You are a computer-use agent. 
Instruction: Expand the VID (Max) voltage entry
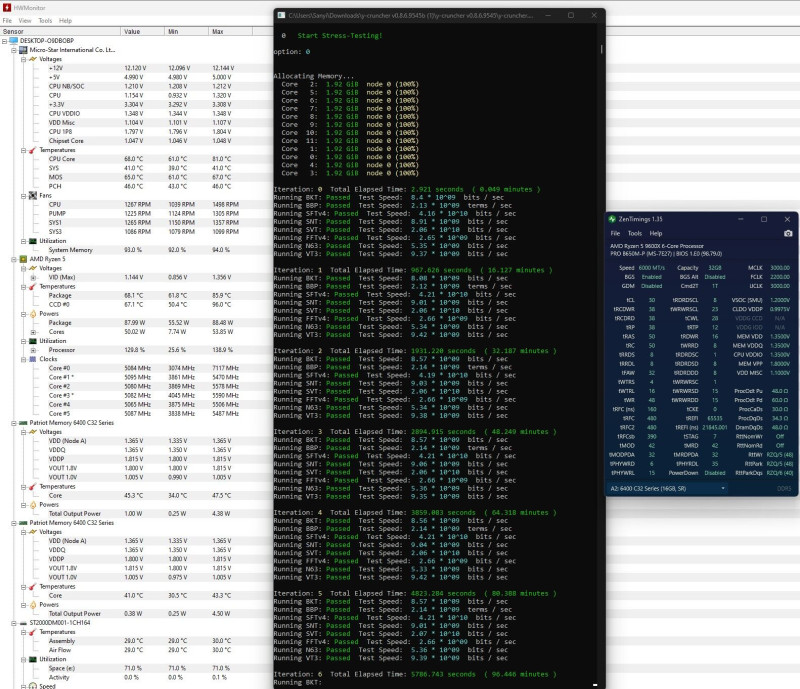click(x=33, y=277)
